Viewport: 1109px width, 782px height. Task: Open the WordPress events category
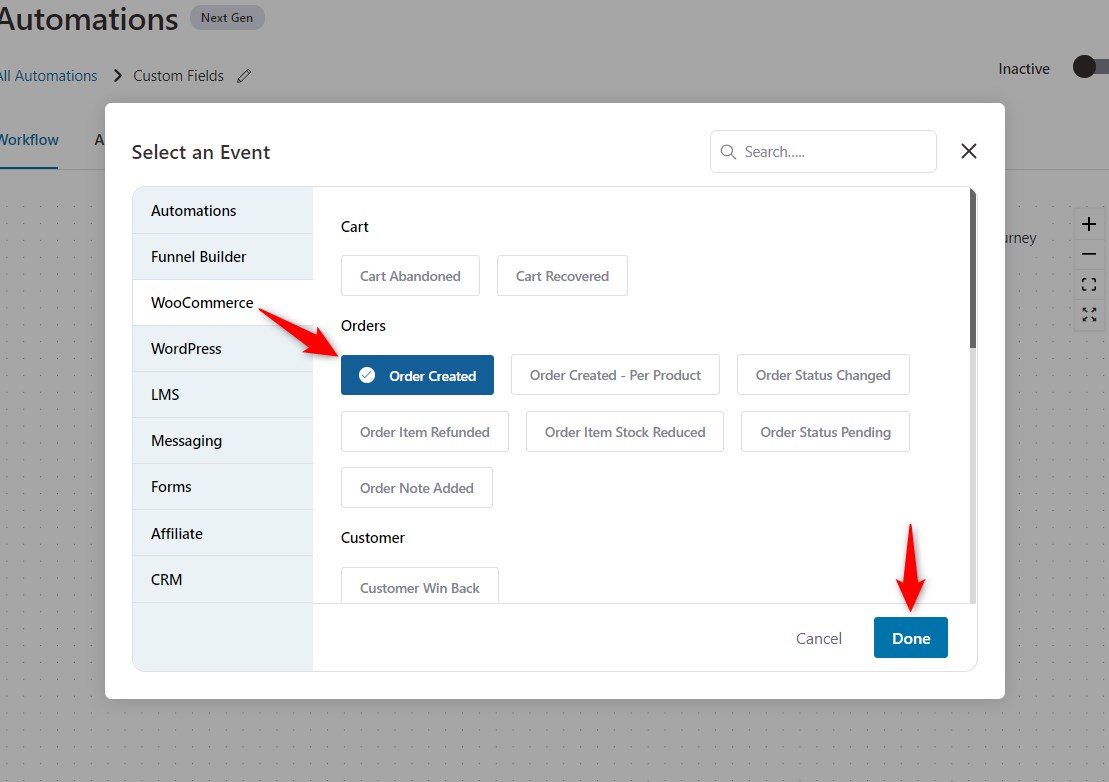coord(186,348)
